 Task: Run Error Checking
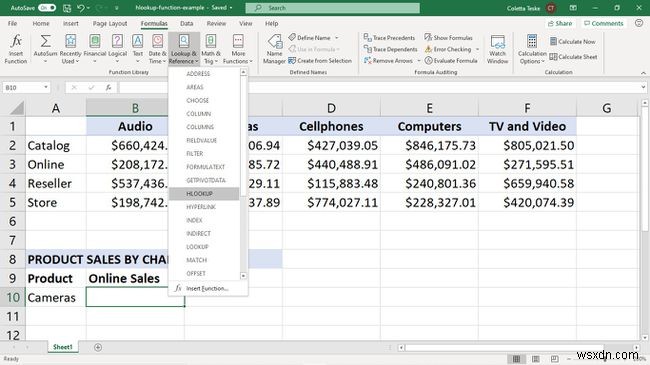[448, 49]
